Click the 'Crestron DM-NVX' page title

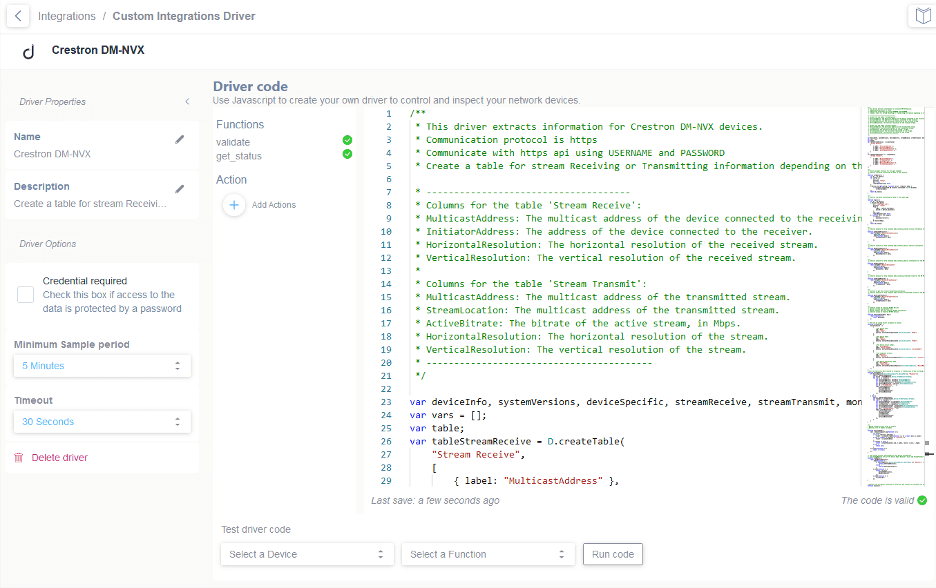(x=98, y=50)
